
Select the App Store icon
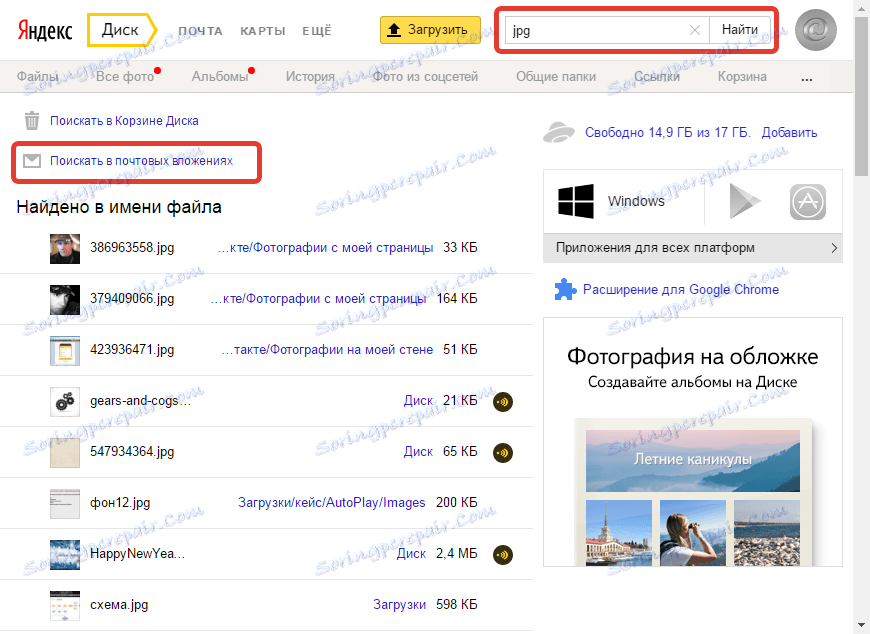[808, 202]
